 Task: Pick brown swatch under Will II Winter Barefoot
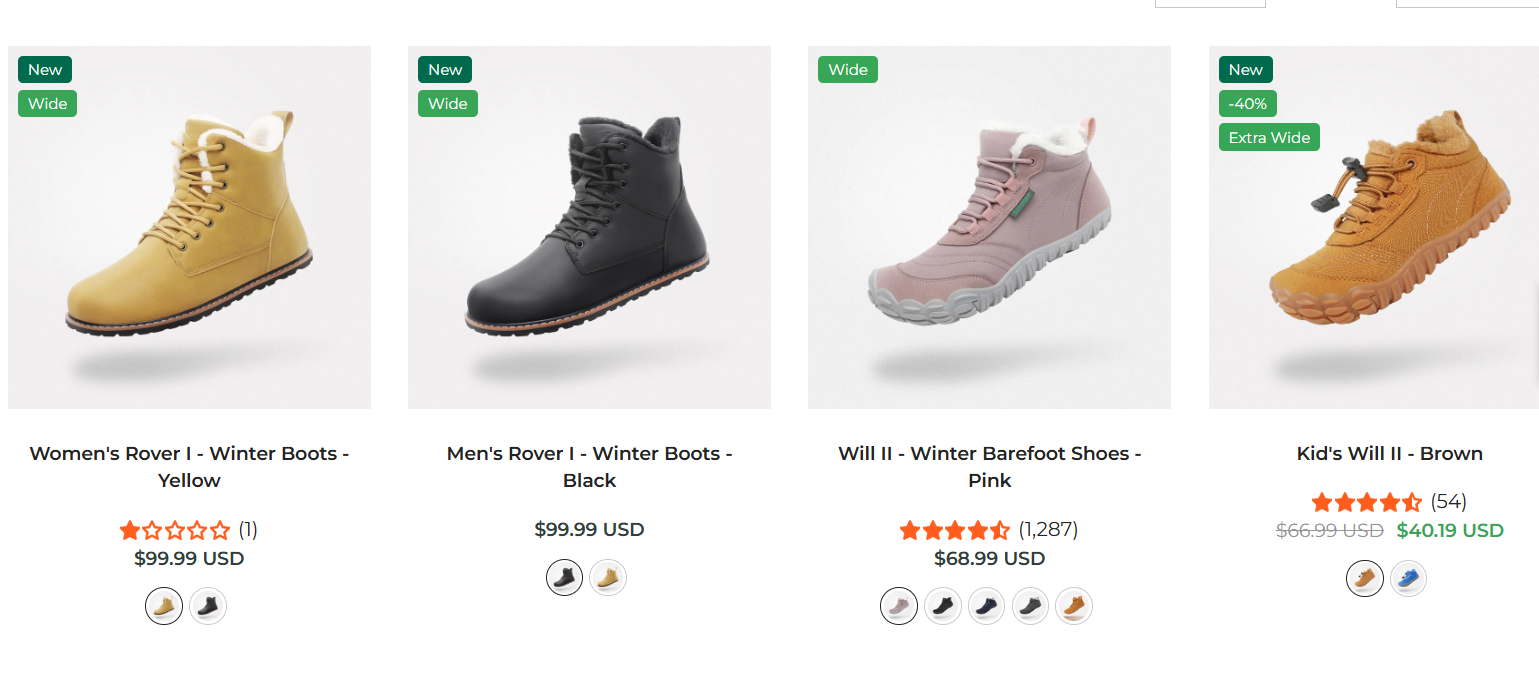pyautogui.click(x=1074, y=605)
